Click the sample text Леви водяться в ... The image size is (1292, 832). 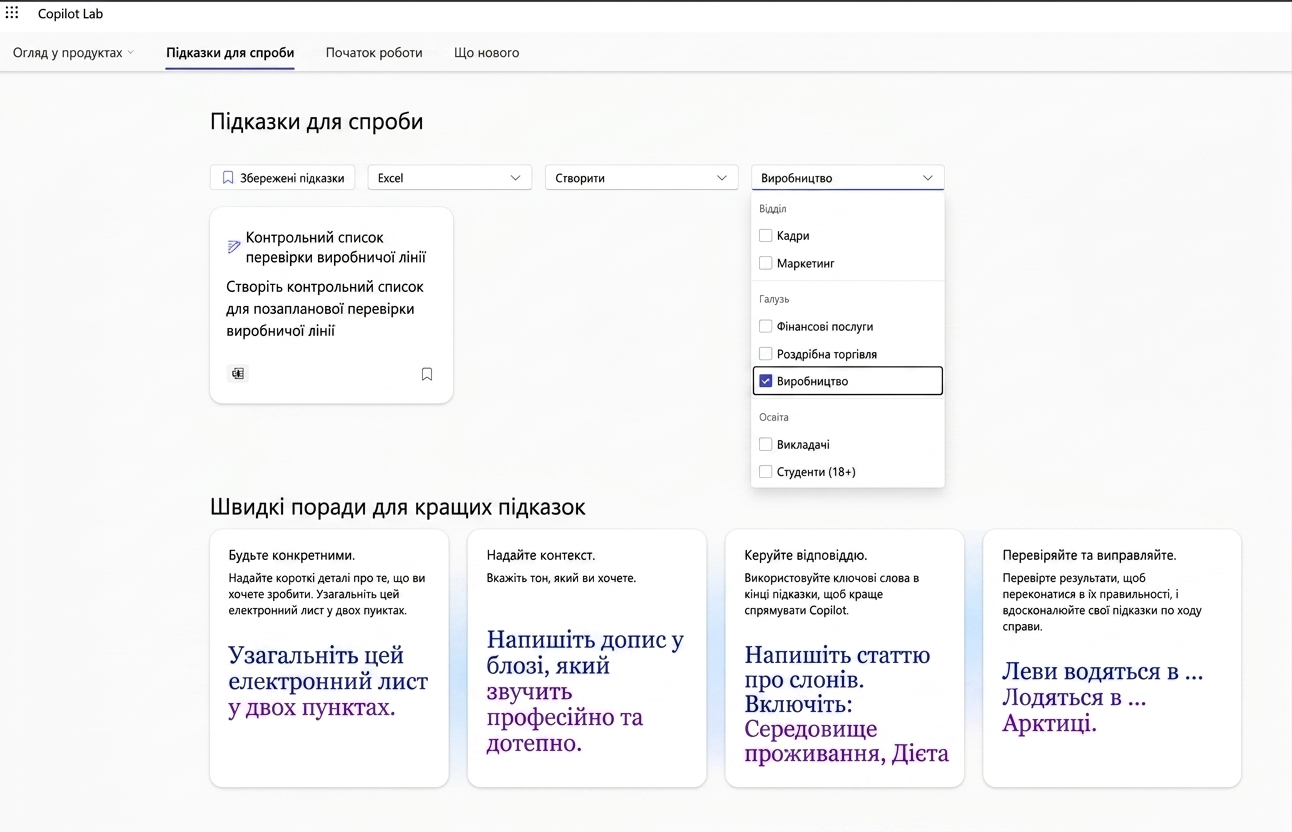[x=1102, y=671]
